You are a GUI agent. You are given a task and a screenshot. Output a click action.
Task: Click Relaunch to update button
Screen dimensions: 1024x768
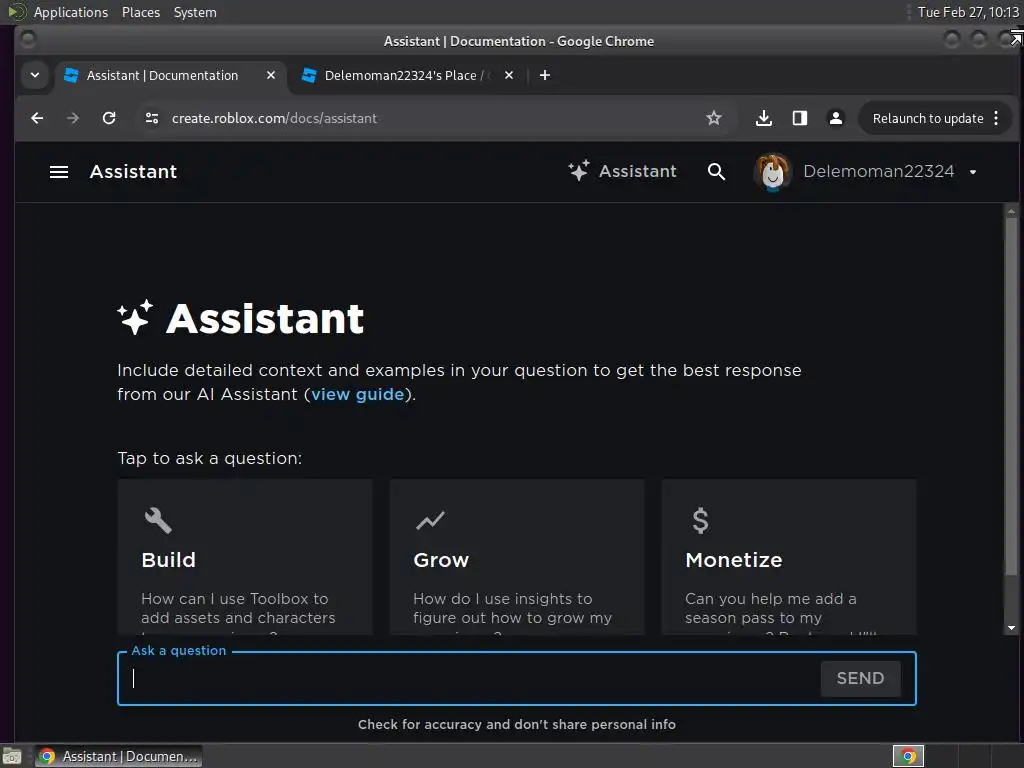tap(927, 118)
